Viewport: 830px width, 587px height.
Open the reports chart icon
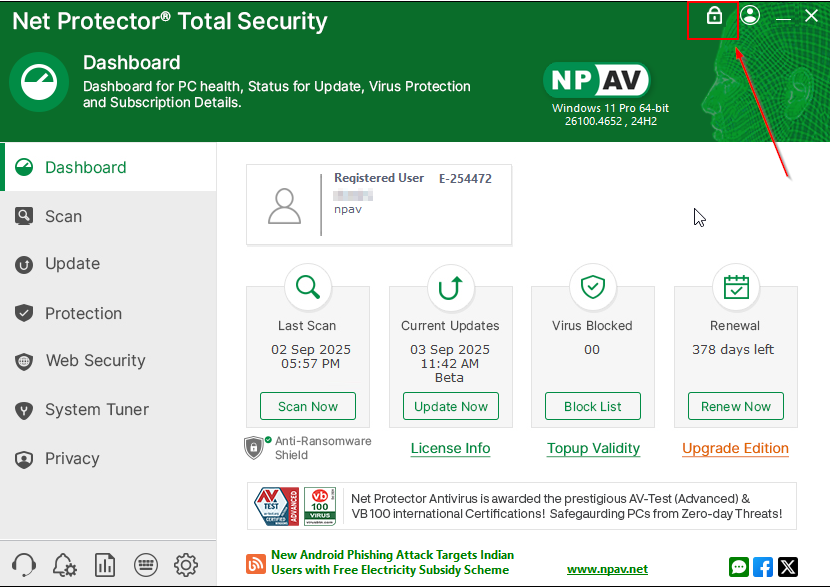click(104, 565)
